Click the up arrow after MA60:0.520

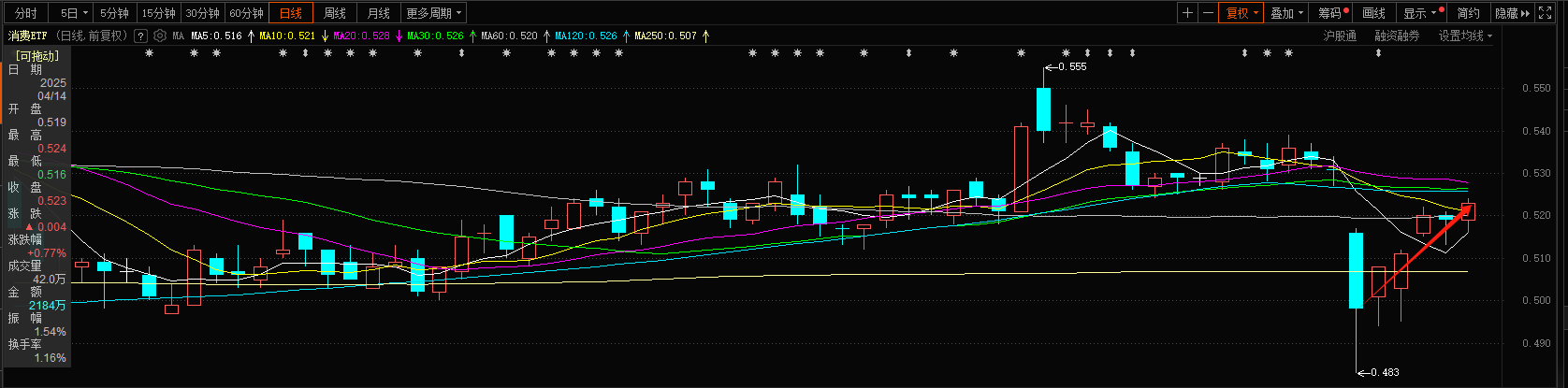pos(546,36)
